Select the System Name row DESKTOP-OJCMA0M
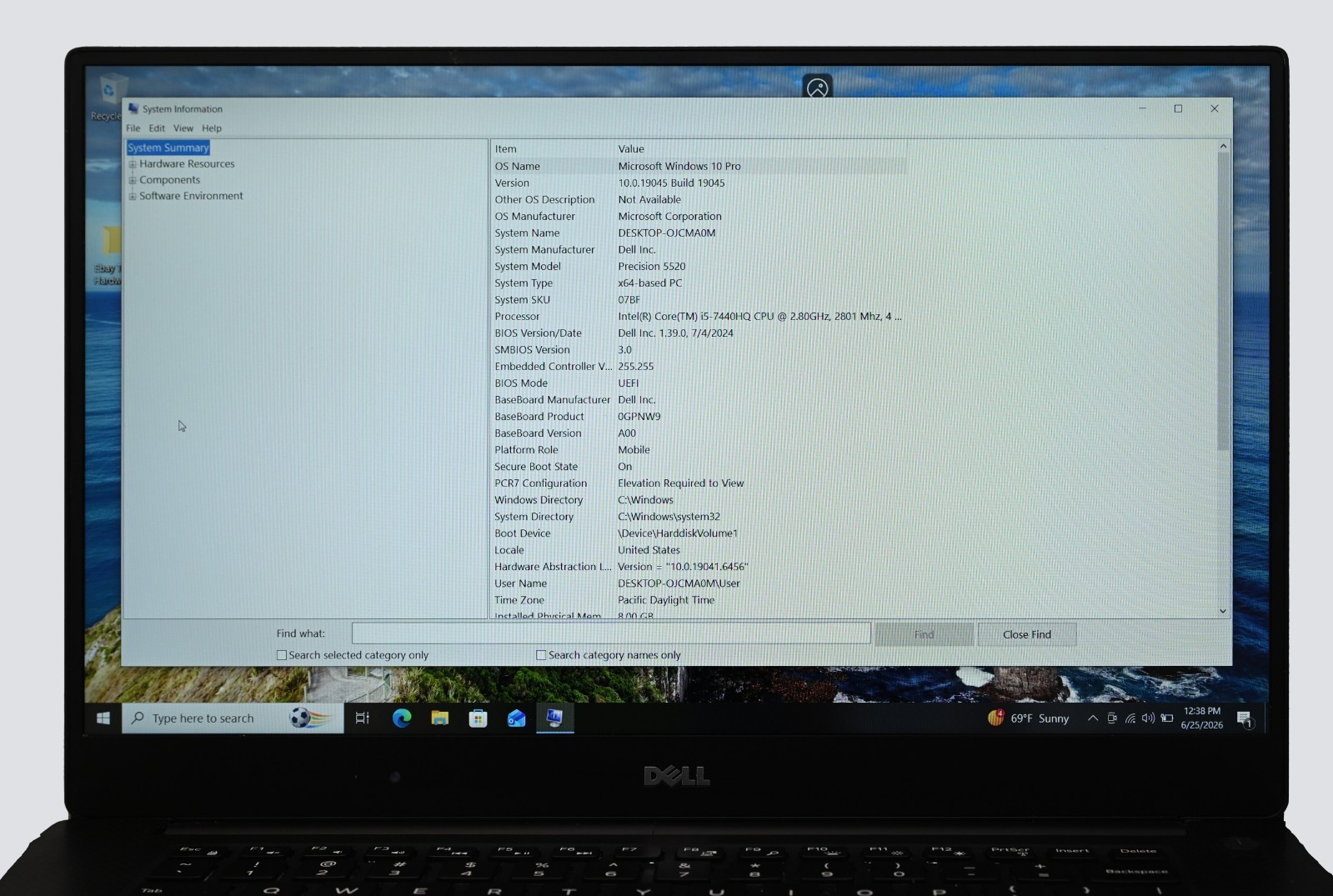The image size is (1333, 896). click(699, 233)
